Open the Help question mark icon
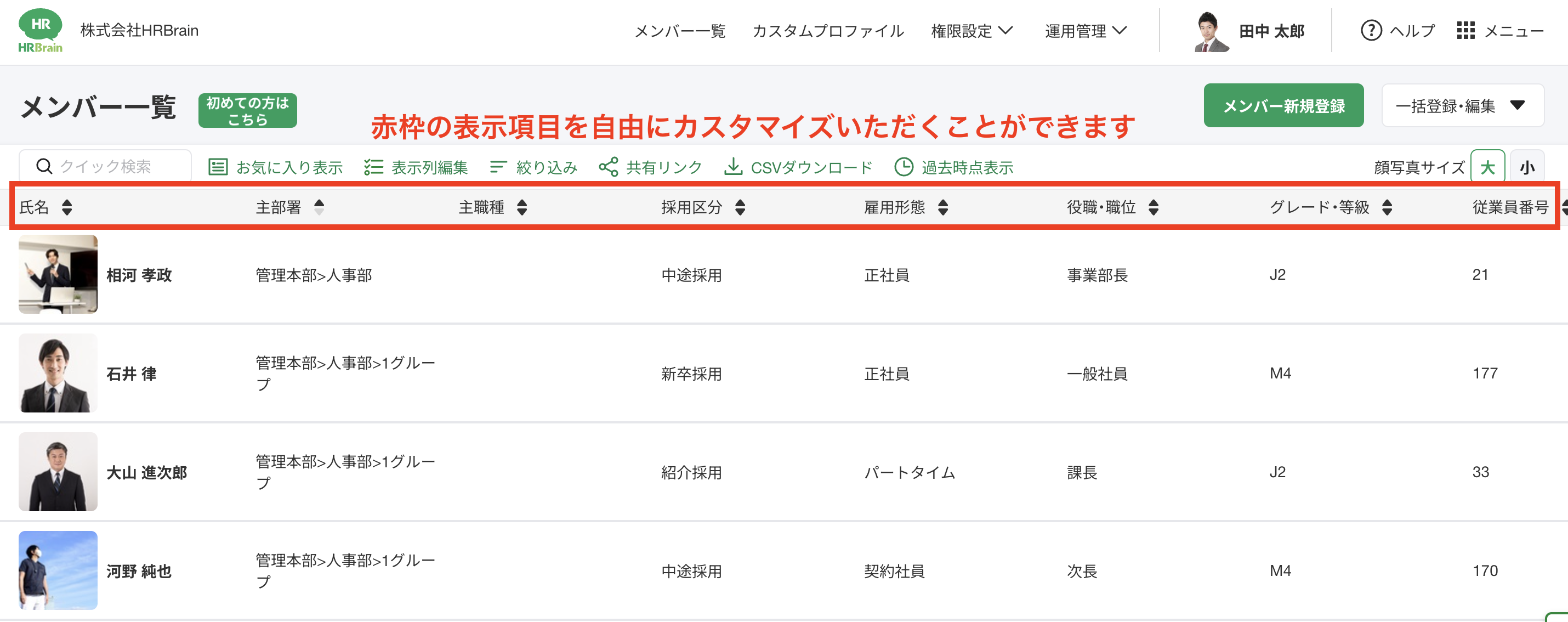The width and height of the screenshot is (1568, 622). 1371,31
